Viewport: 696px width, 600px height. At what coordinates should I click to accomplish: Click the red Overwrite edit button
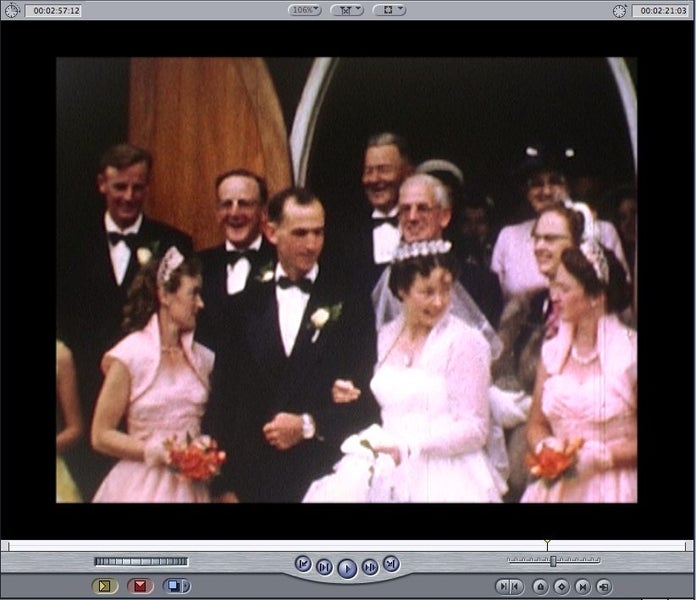pos(140,586)
